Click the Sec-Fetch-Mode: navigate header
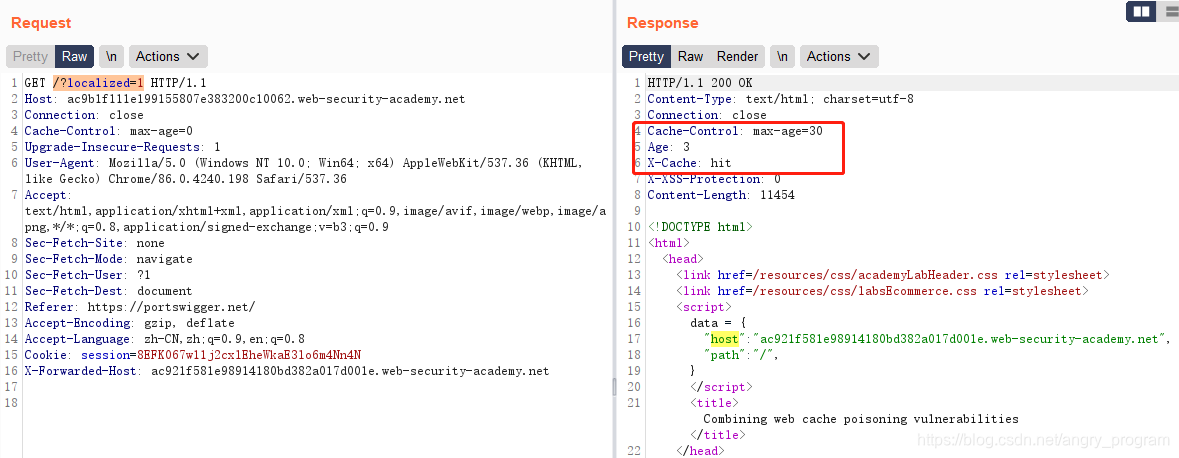1179x458 pixels. tap(108, 259)
